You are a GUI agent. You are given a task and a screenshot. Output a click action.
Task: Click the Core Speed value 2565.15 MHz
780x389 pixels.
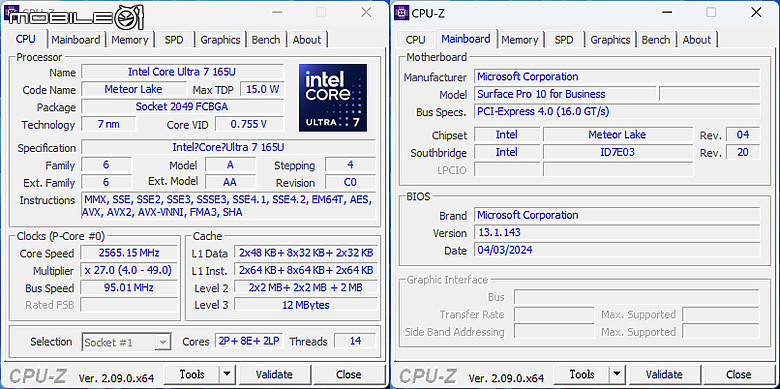(x=129, y=253)
